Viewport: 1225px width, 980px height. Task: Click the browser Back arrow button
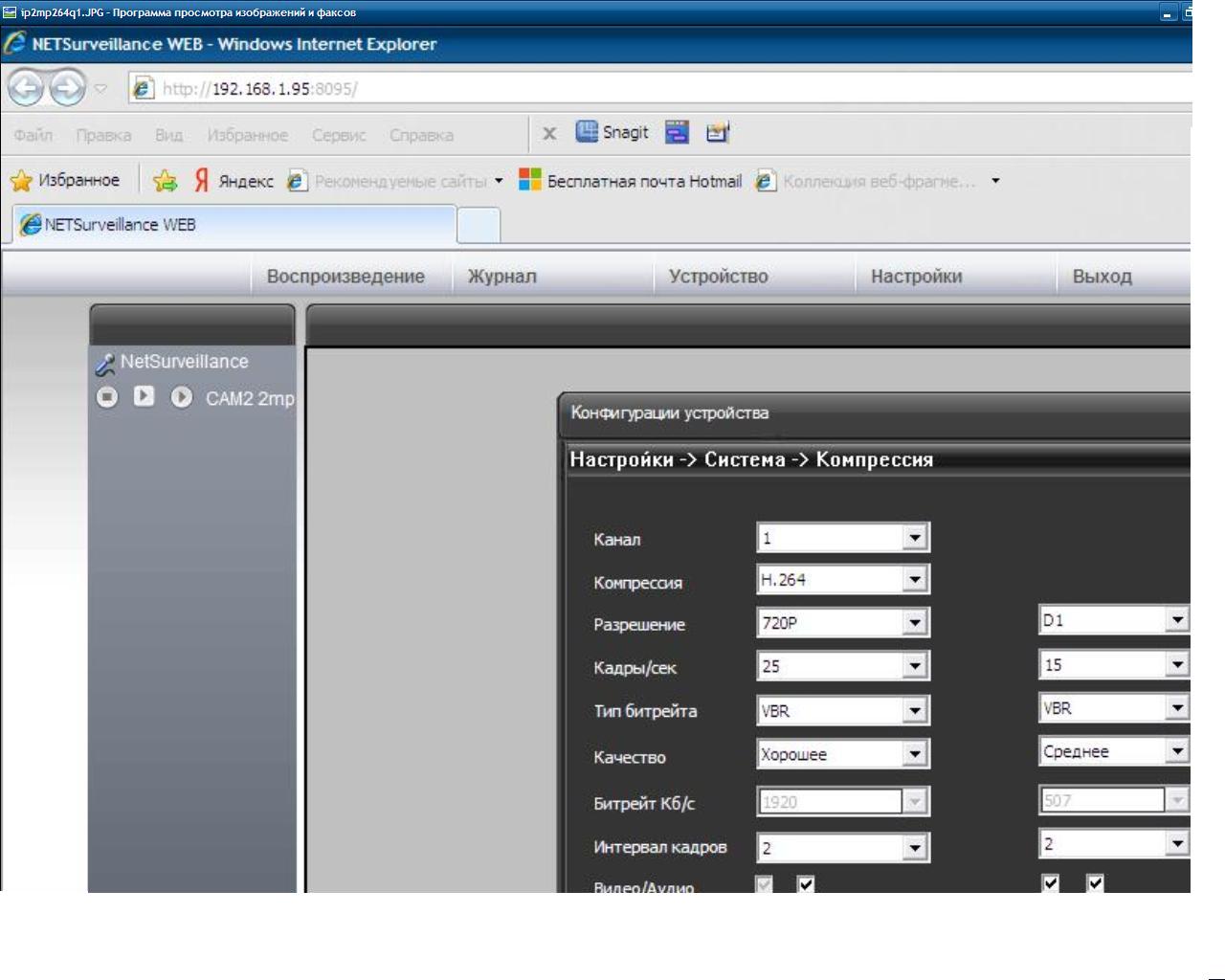[26, 89]
